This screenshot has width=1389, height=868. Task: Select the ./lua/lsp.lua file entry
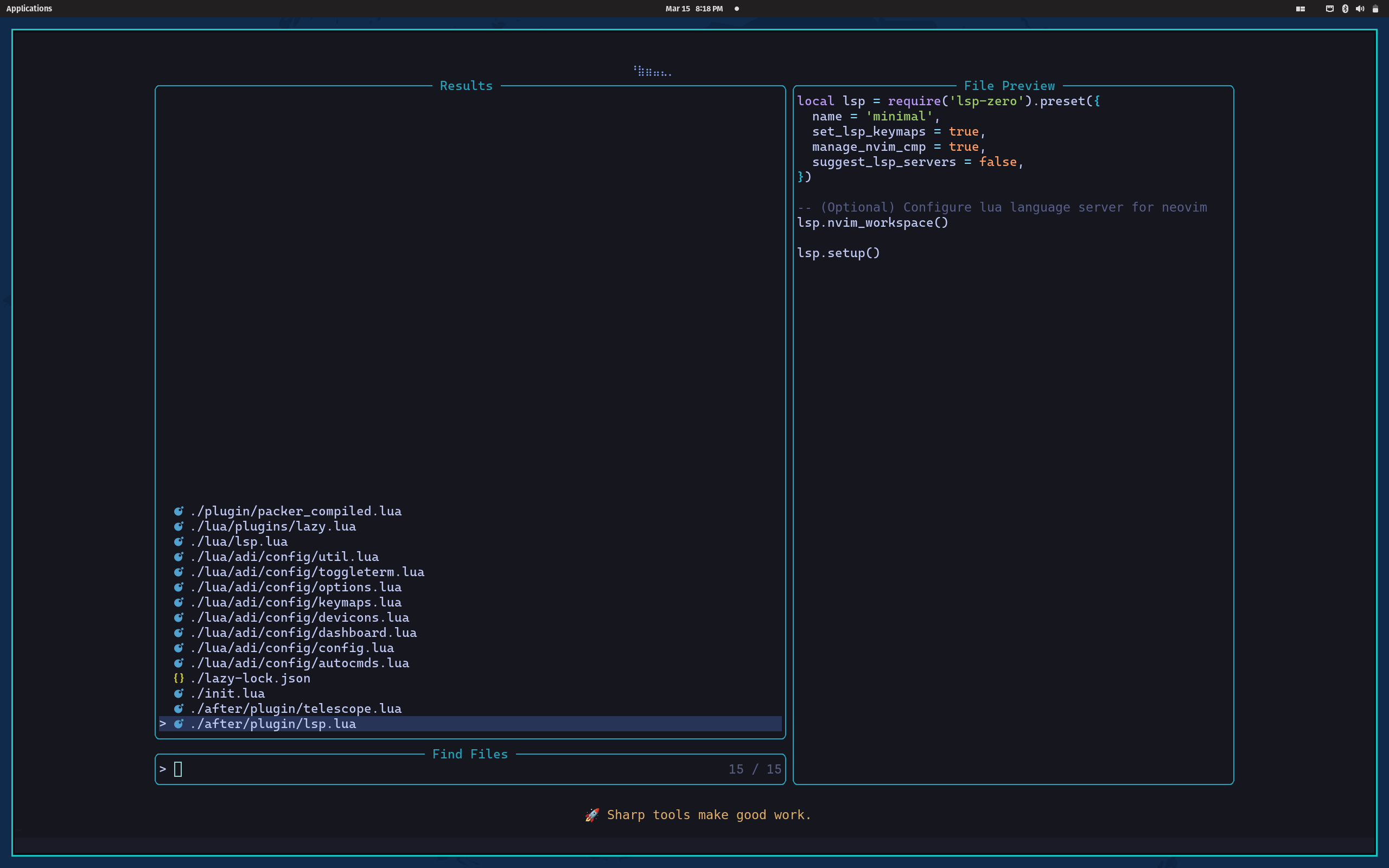point(239,541)
